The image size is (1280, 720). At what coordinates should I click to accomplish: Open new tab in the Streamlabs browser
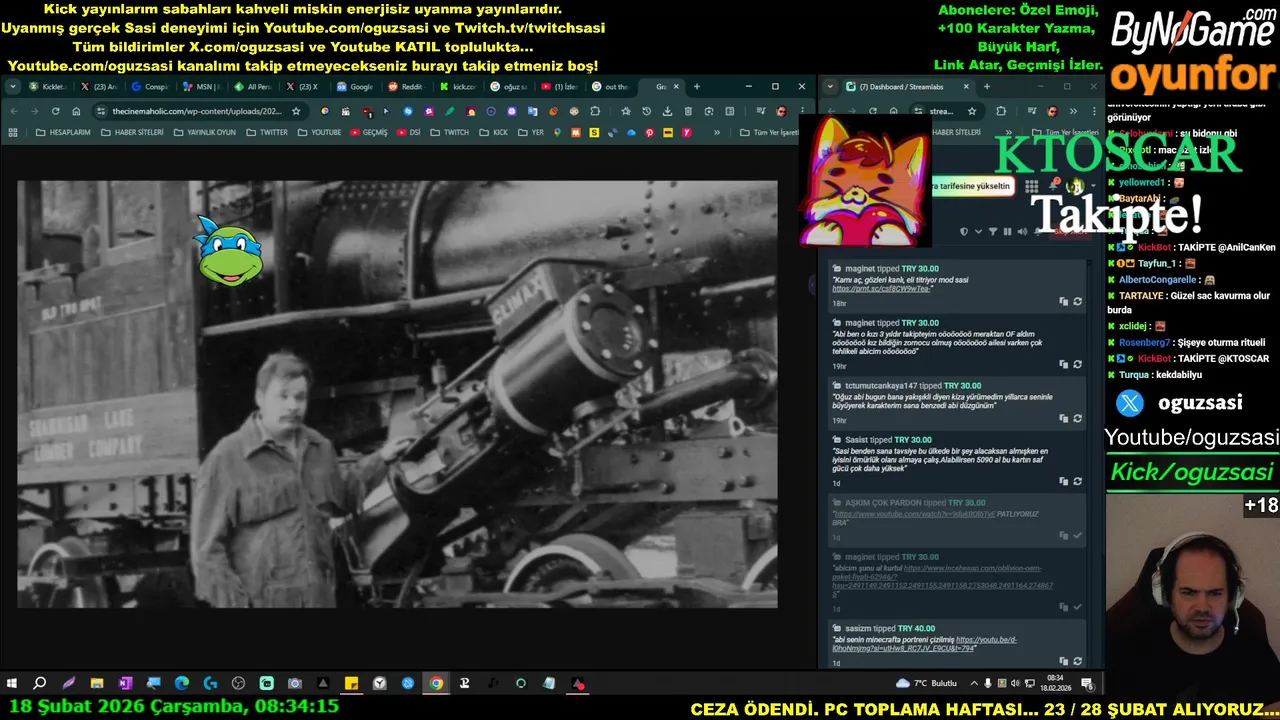986,87
